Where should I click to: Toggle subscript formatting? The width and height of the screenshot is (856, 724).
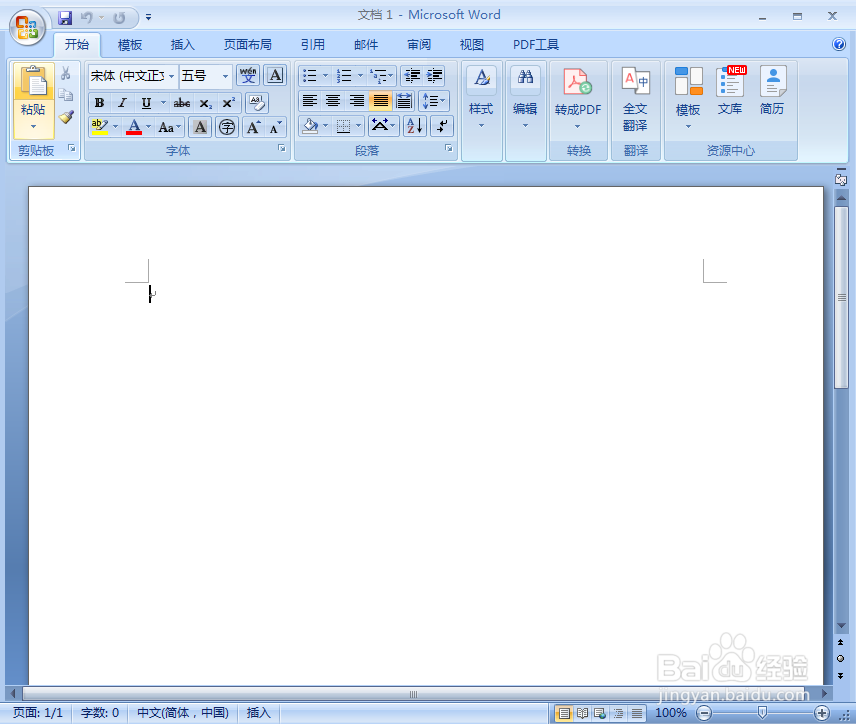click(x=205, y=103)
